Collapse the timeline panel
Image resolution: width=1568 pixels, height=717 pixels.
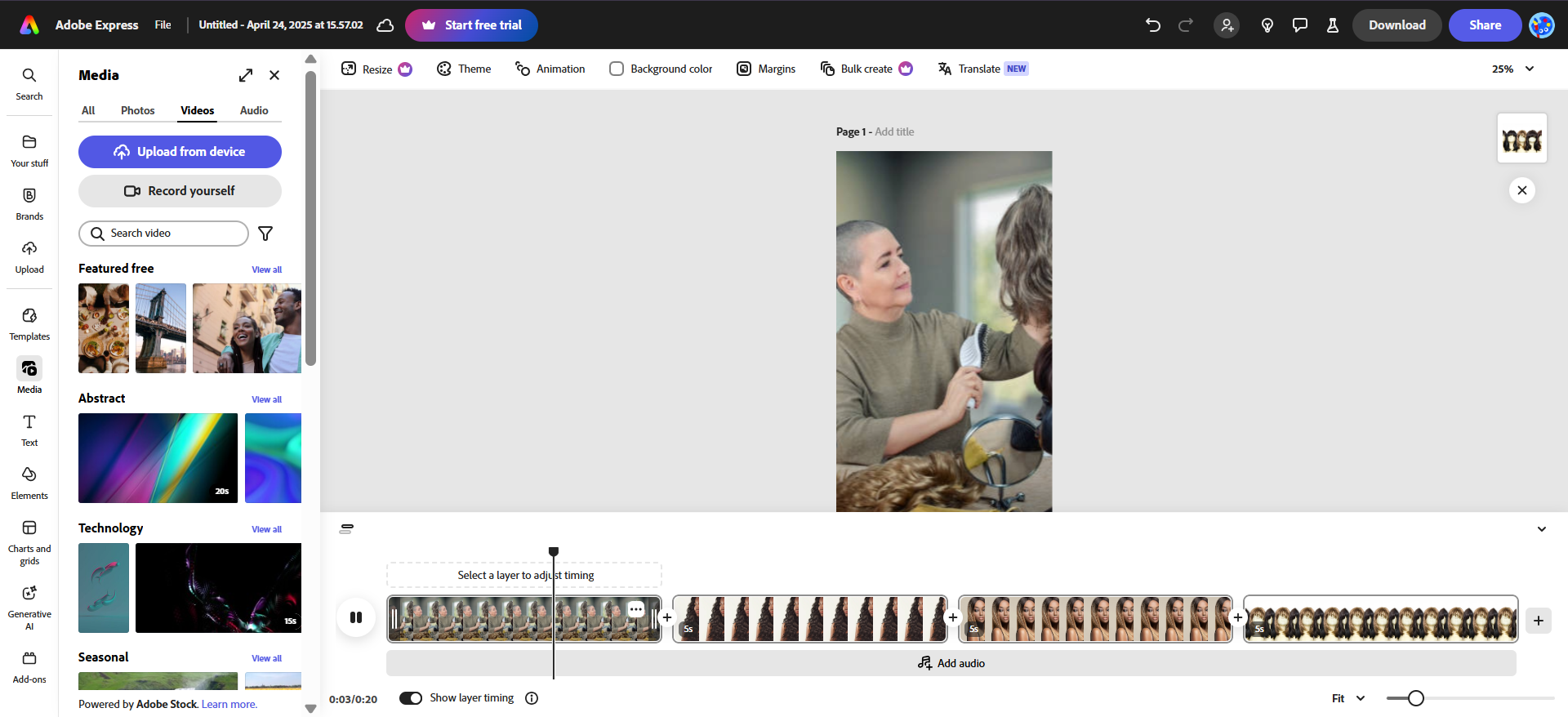[1542, 529]
